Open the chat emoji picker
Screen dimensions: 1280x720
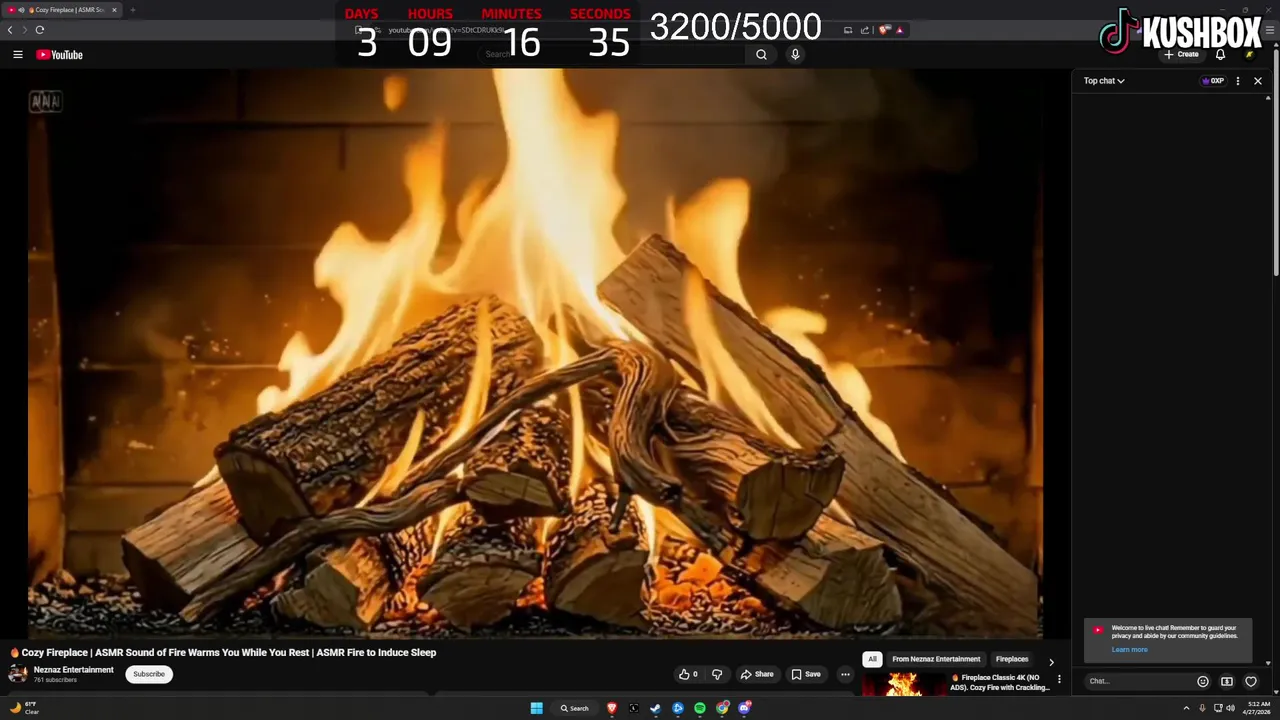(1203, 682)
